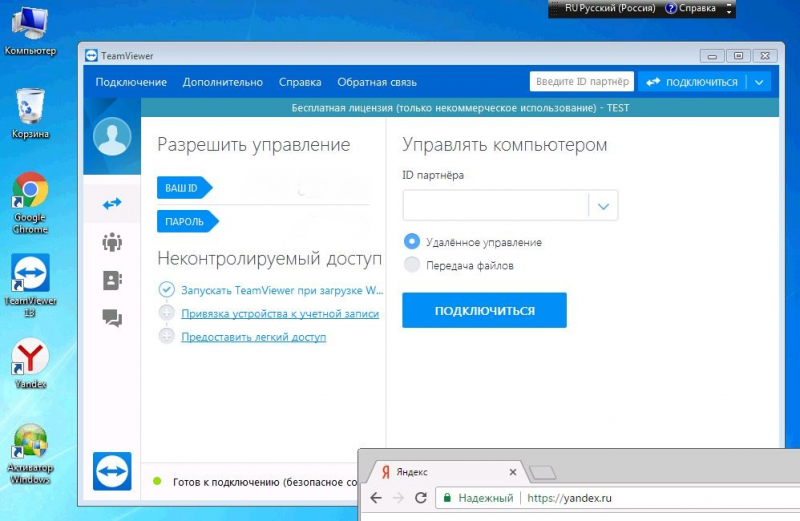Open the Chat icon in TeamViewer sidebar
800x521 pixels.
(x=112, y=318)
